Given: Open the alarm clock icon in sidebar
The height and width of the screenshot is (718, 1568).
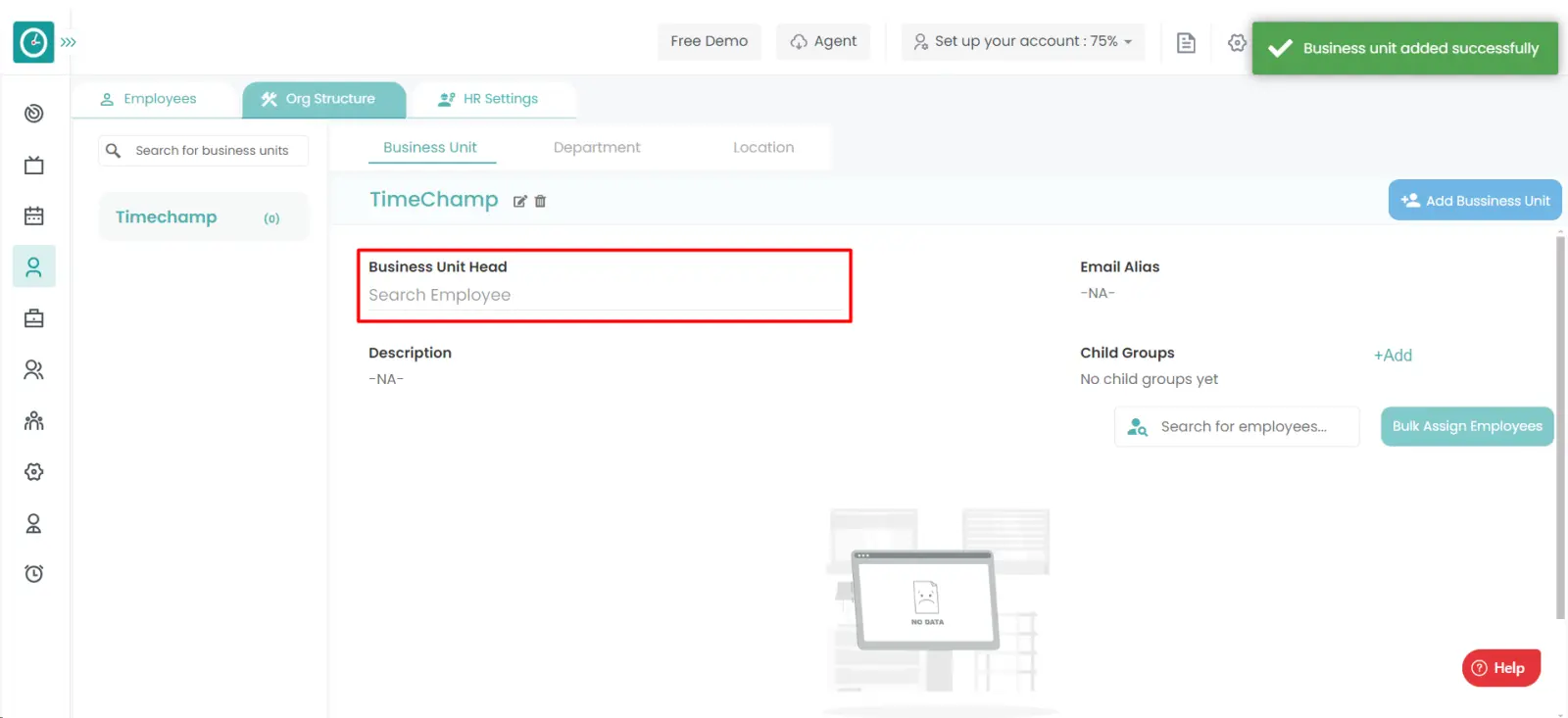Looking at the screenshot, I should pos(34,574).
